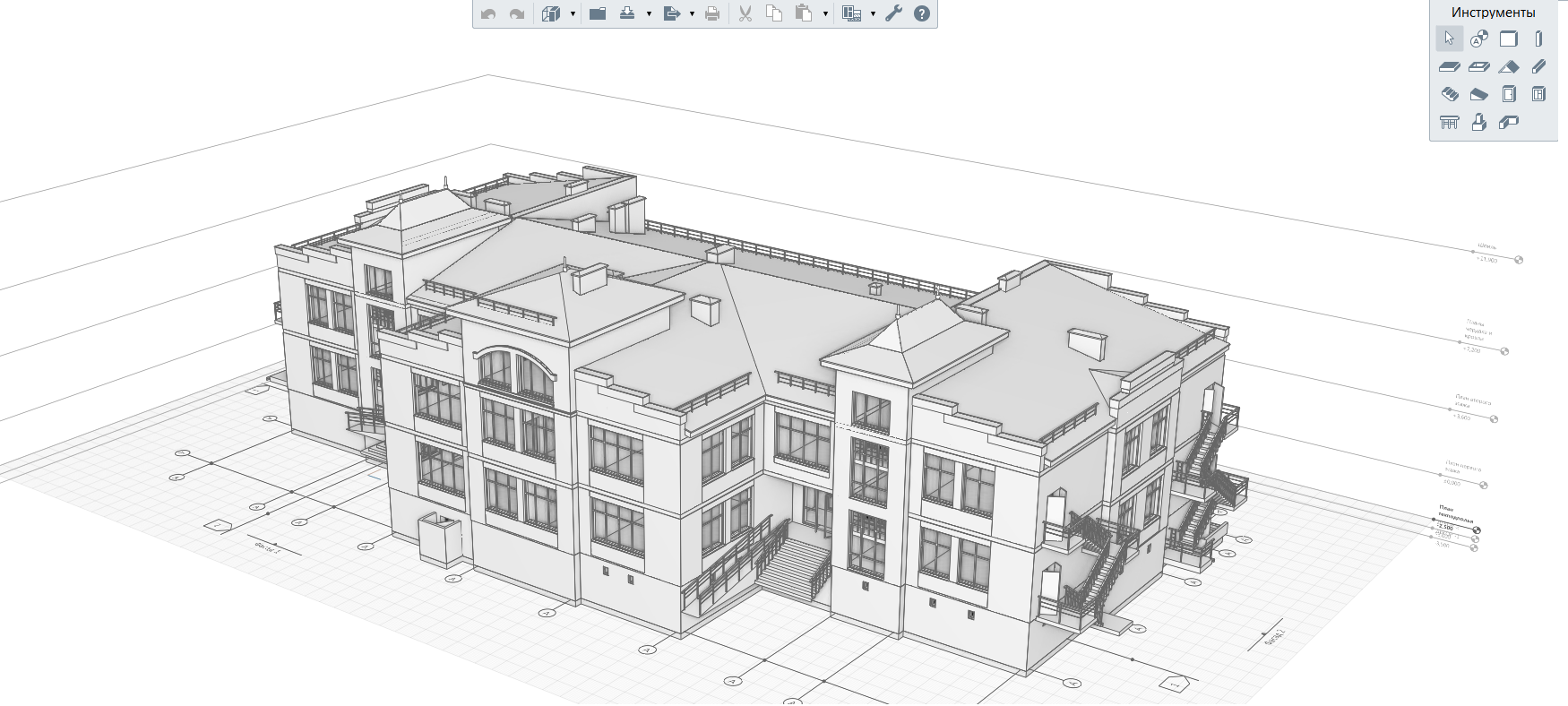The width and height of the screenshot is (1568, 706).
Task: Click the 'Шпиль' level marker circle
Action: [x=1519, y=260]
